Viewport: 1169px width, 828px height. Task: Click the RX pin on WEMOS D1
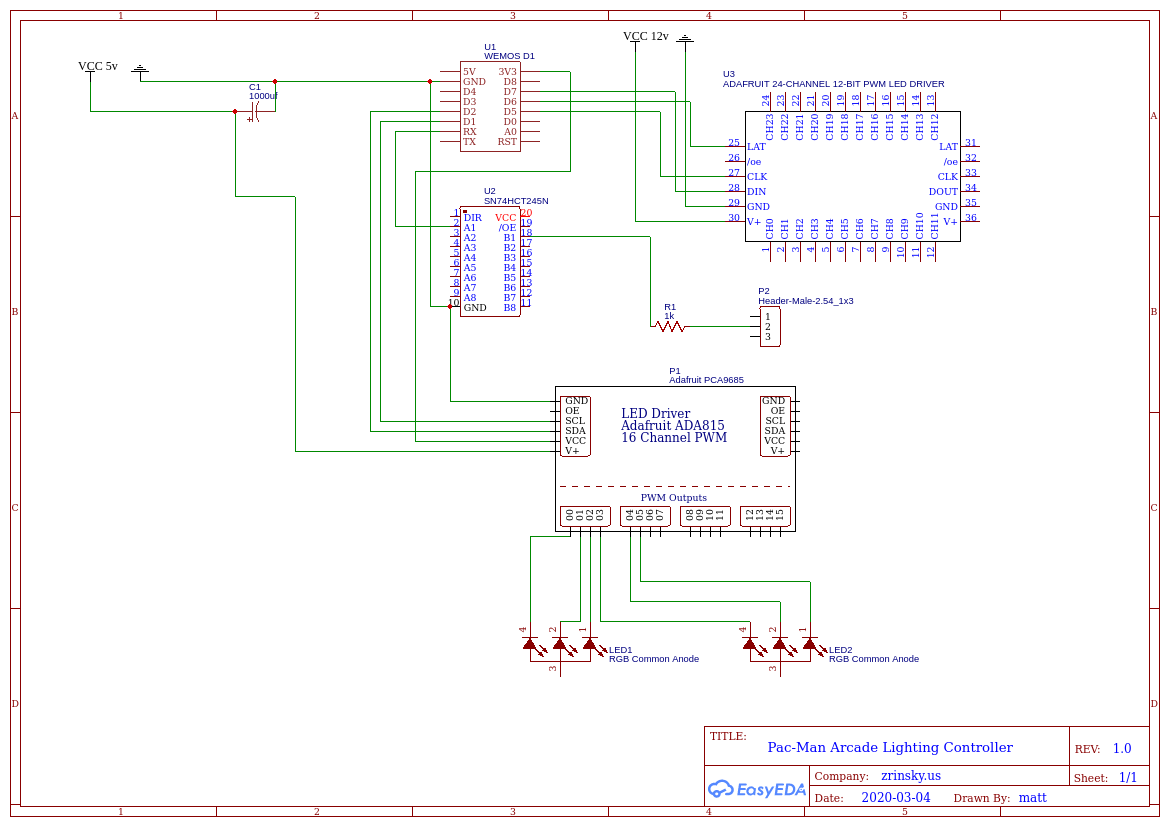(x=470, y=132)
